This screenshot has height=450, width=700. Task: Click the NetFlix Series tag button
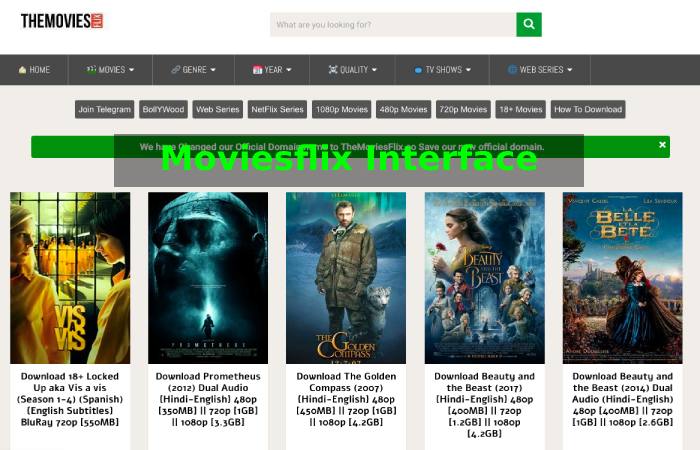277,109
